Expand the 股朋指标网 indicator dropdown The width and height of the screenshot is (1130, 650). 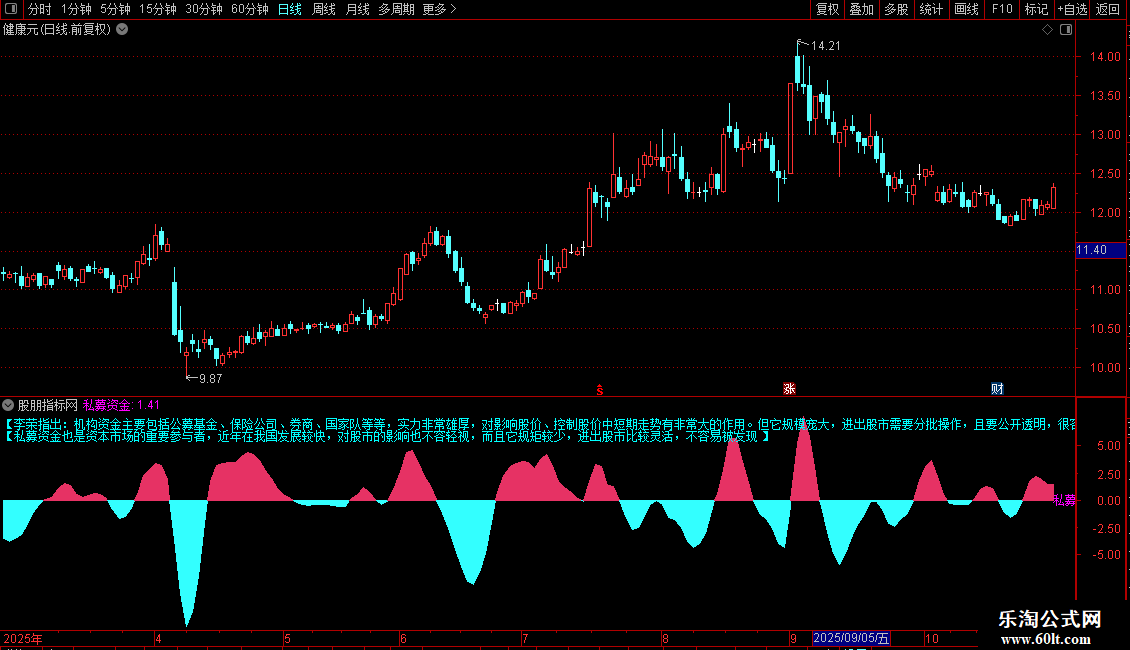point(8,406)
